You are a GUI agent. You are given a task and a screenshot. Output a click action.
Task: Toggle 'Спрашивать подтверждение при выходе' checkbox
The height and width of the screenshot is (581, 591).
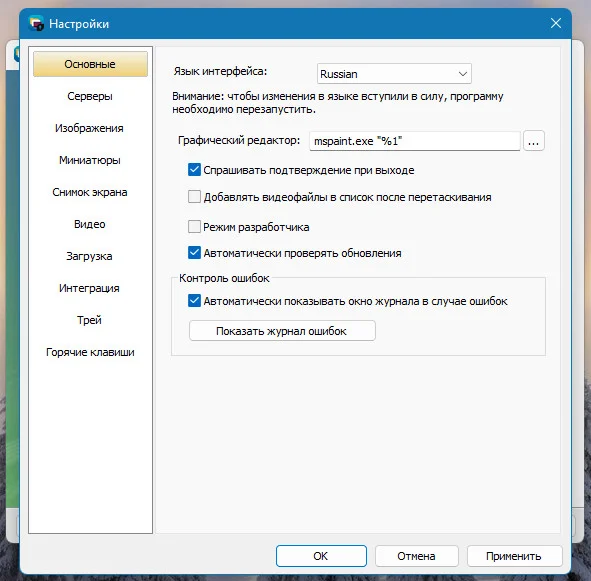[194, 170]
